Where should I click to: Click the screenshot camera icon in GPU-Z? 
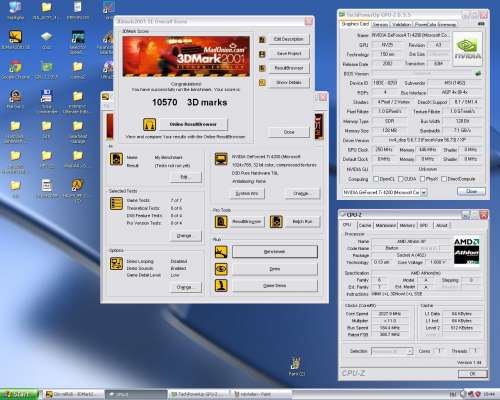(481, 24)
